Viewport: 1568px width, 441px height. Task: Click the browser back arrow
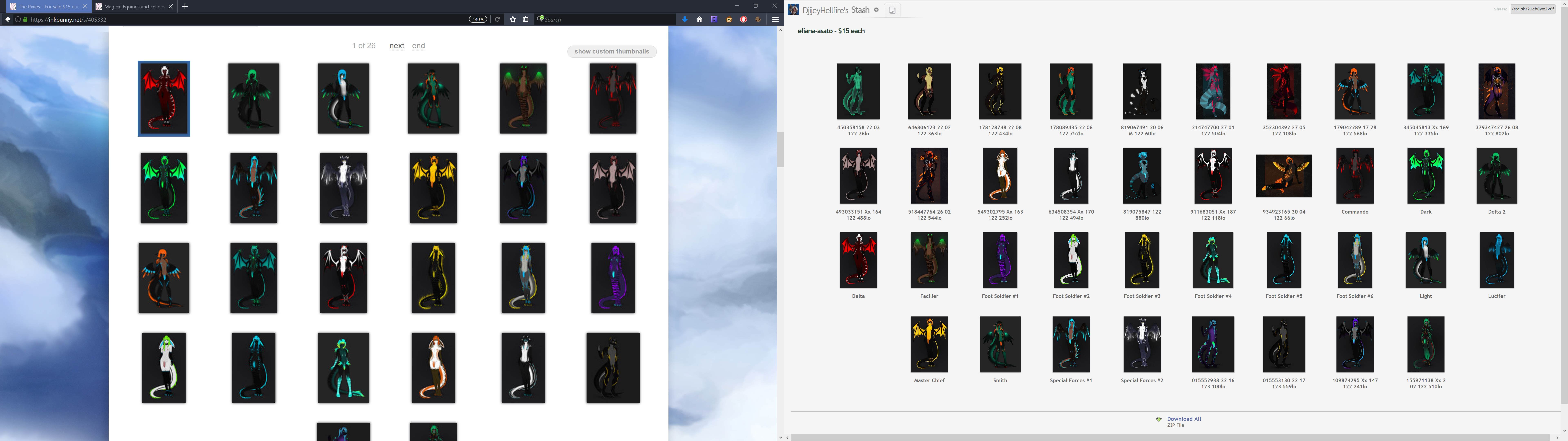(x=7, y=19)
